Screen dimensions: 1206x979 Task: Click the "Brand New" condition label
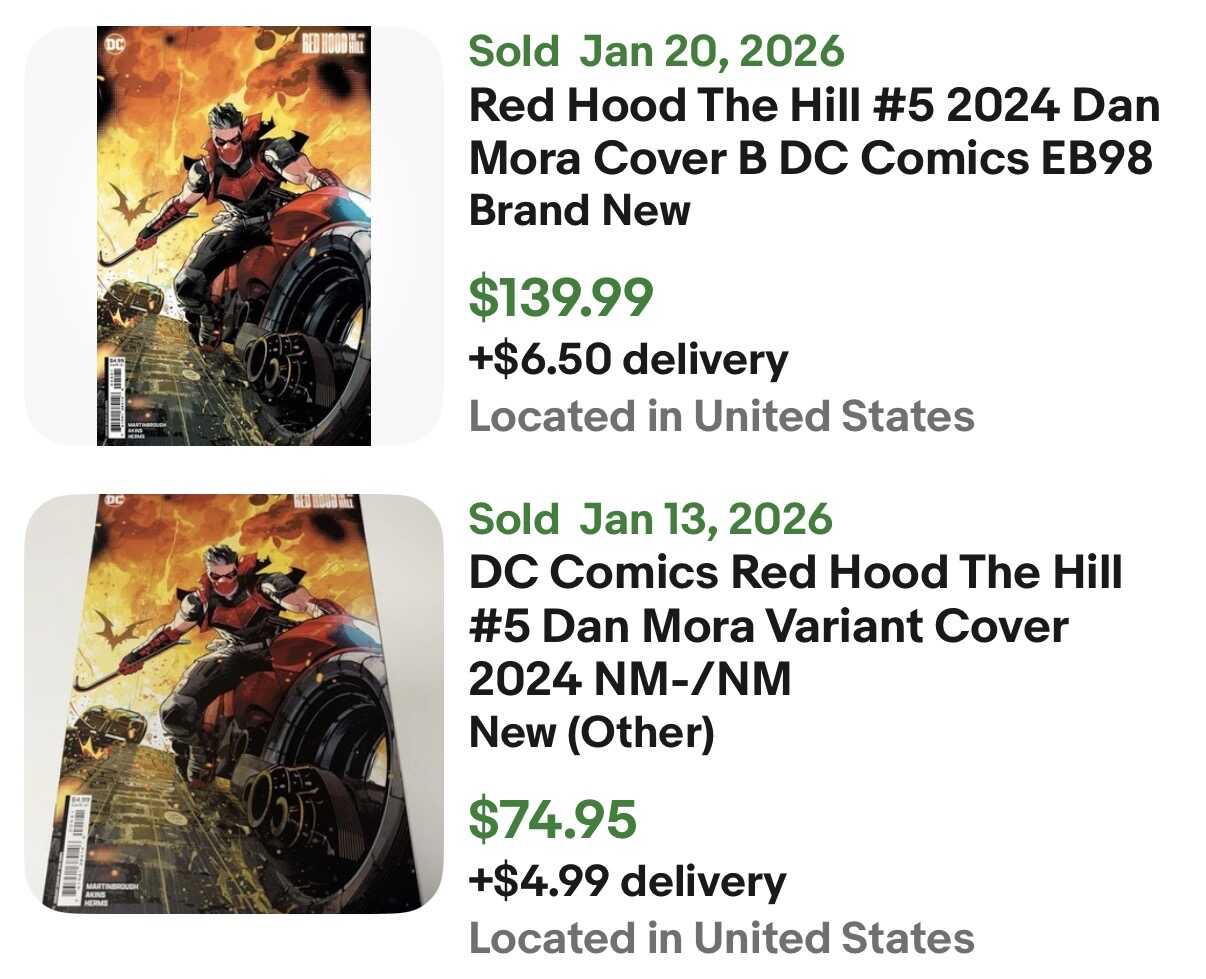[x=580, y=211]
